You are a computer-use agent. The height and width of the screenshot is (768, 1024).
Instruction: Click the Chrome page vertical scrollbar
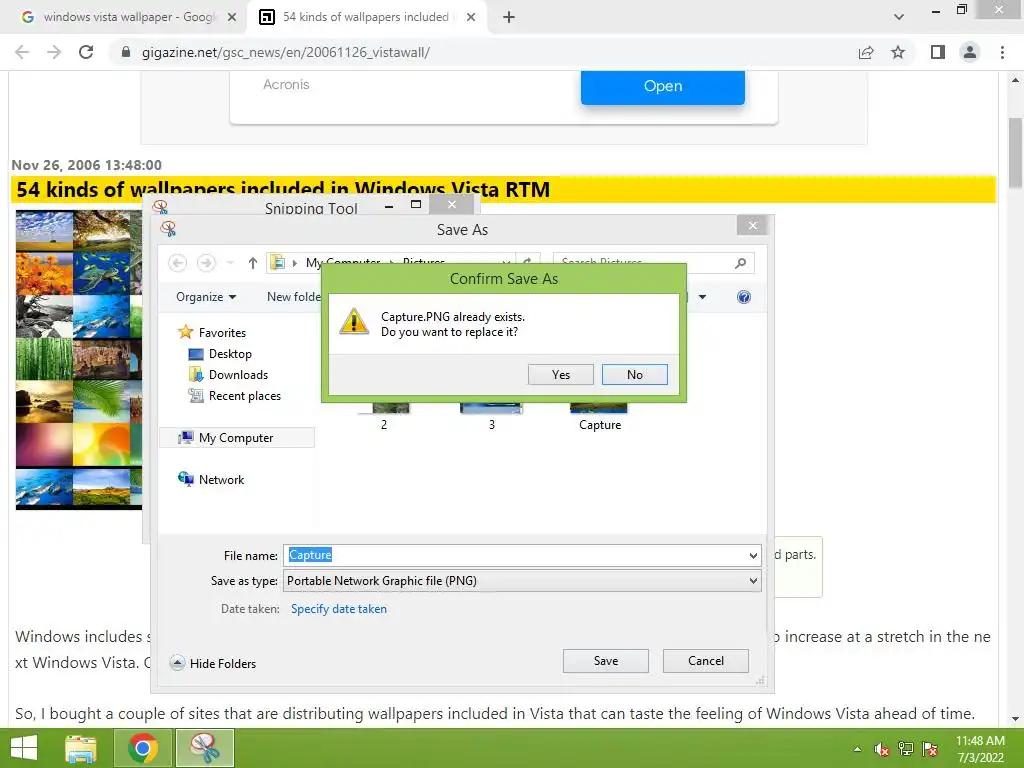point(1015,152)
